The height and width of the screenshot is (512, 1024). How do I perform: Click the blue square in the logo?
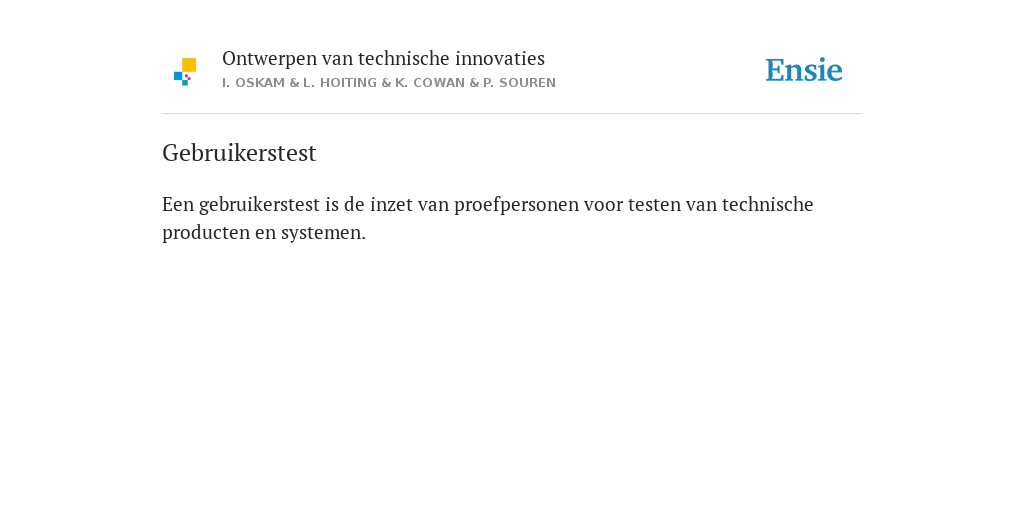(x=178, y=76)
